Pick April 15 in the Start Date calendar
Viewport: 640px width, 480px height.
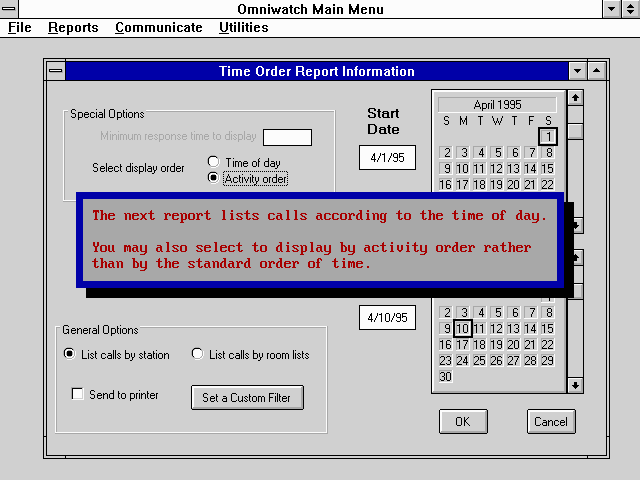pos(548,169)
